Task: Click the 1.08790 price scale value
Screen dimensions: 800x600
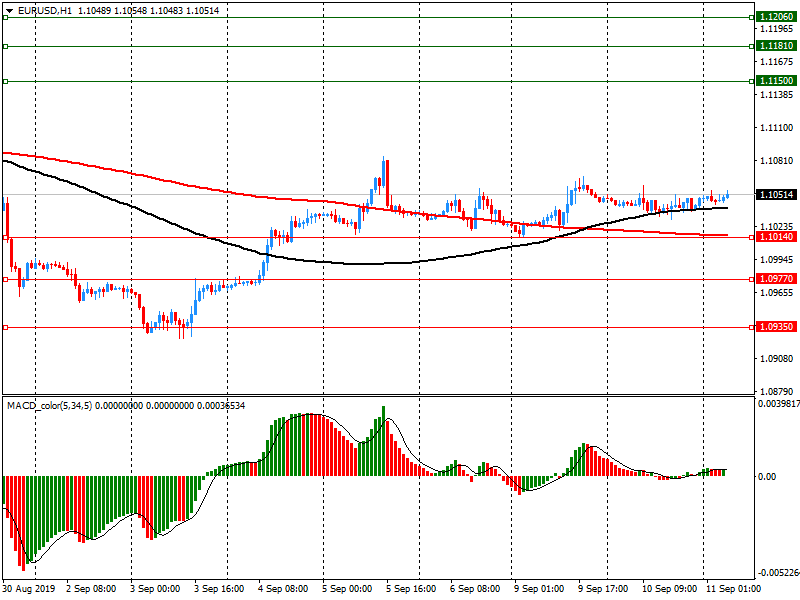Action: coord(777,392)
